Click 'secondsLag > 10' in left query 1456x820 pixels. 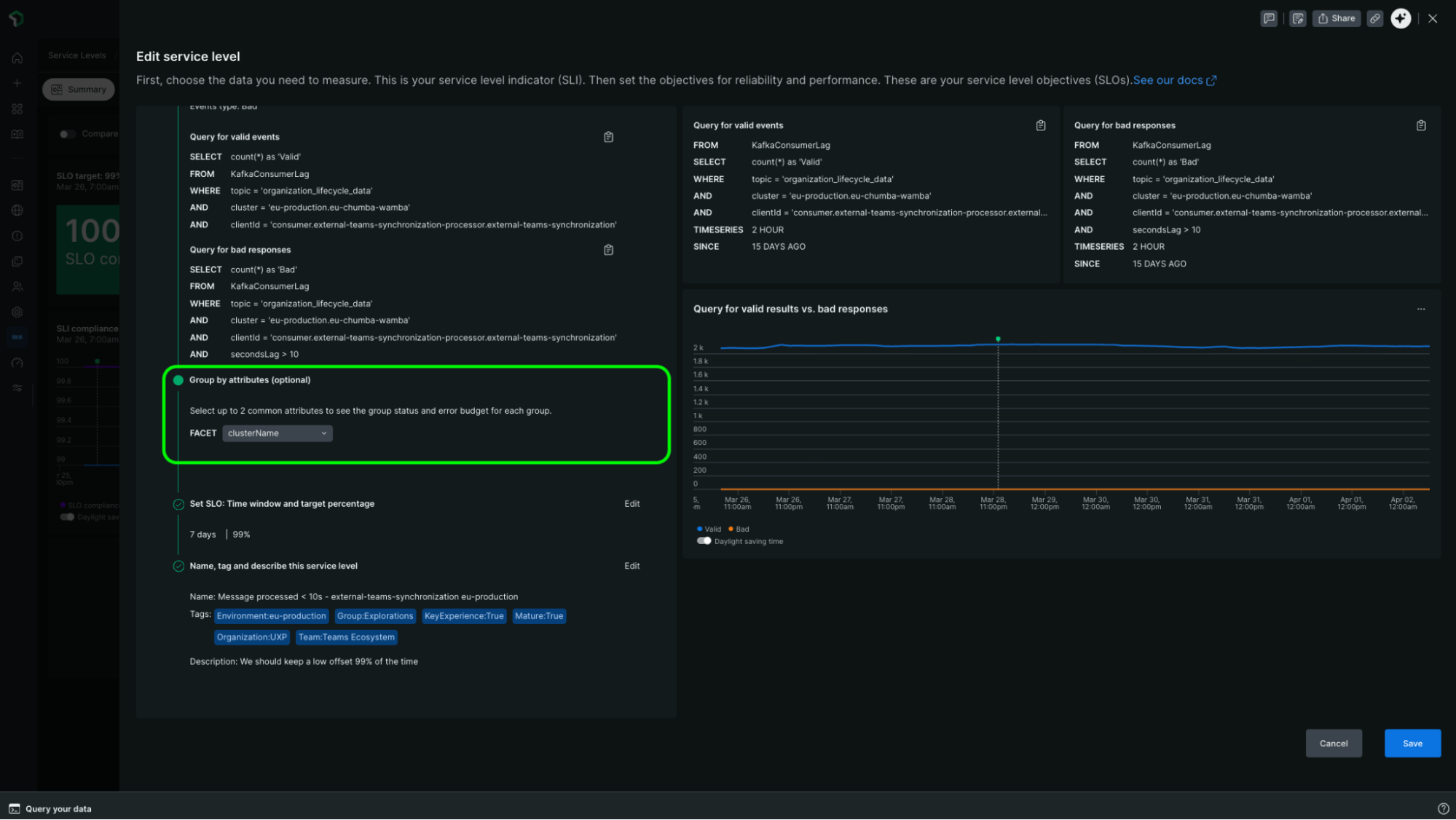click(264, 355)
